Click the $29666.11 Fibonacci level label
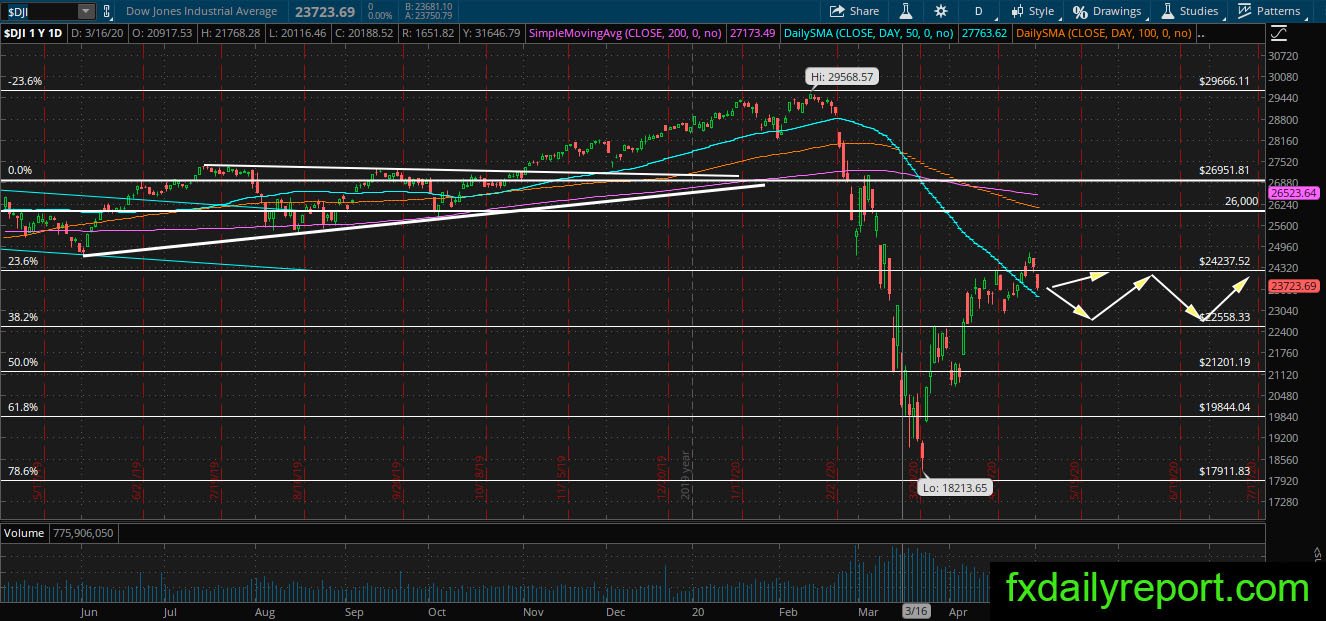1326x621 pixels. (x=1225, y=81)
